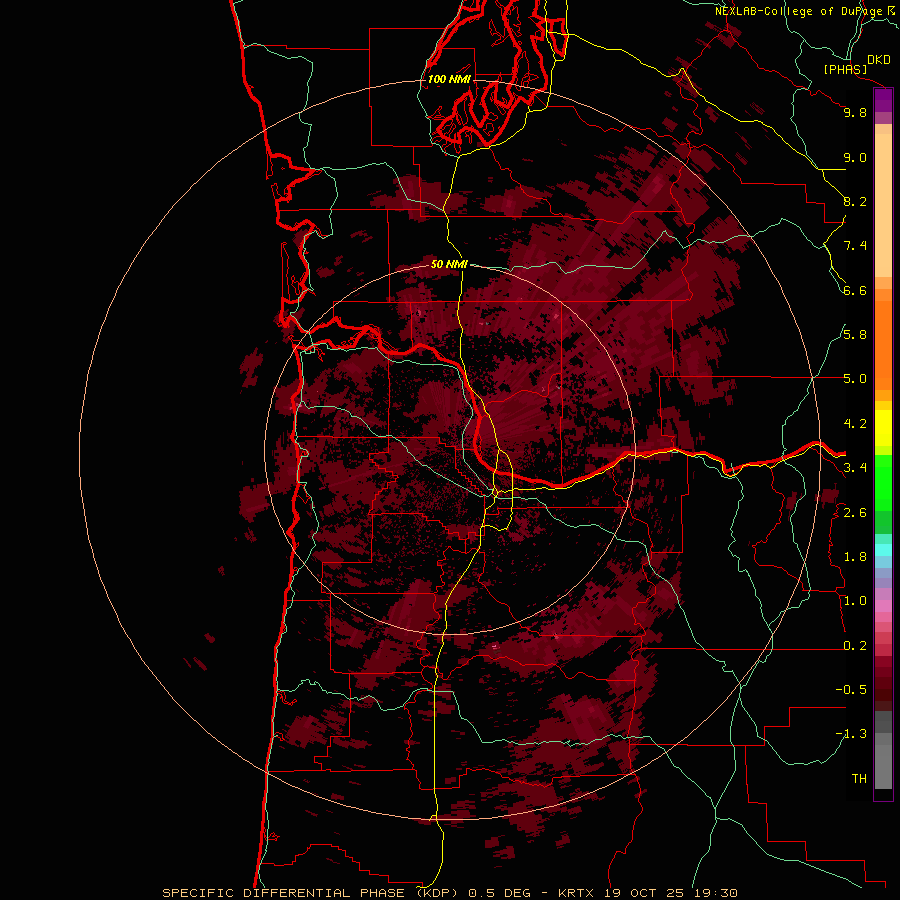Click the -0.5 scale value
The image size is (900, 900).
pos(851,690)
